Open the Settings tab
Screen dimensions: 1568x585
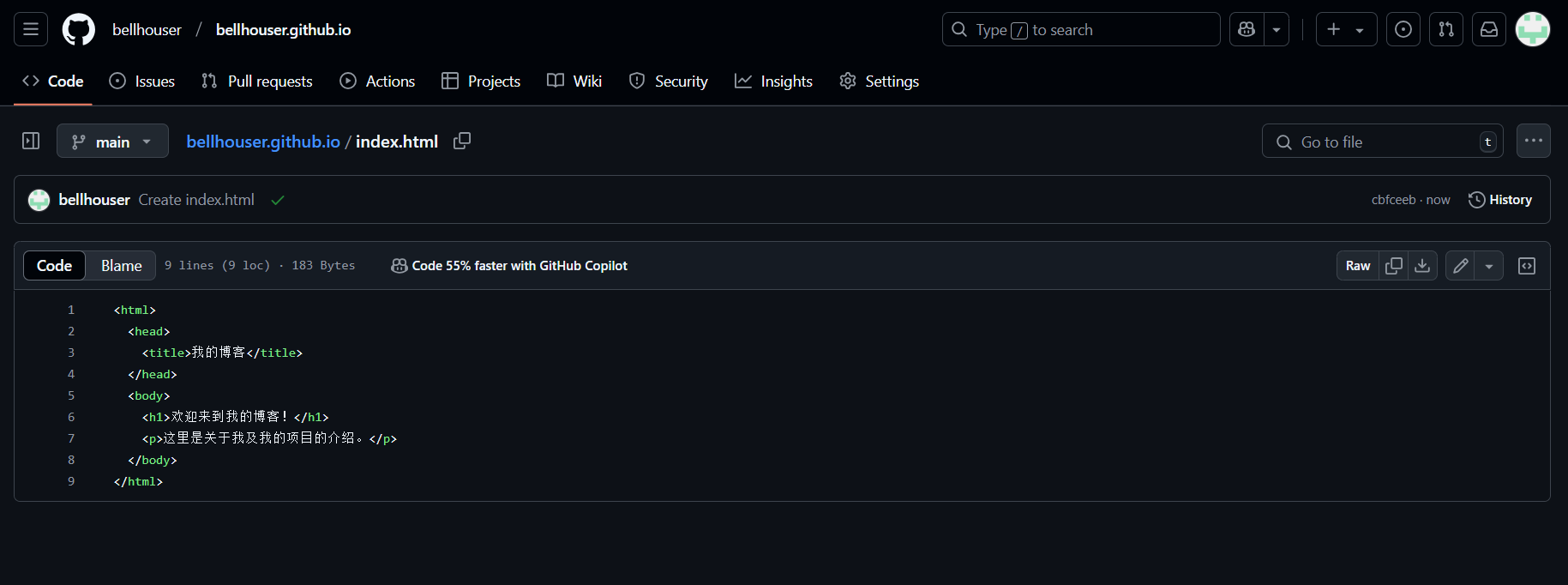tap(879, 81)
